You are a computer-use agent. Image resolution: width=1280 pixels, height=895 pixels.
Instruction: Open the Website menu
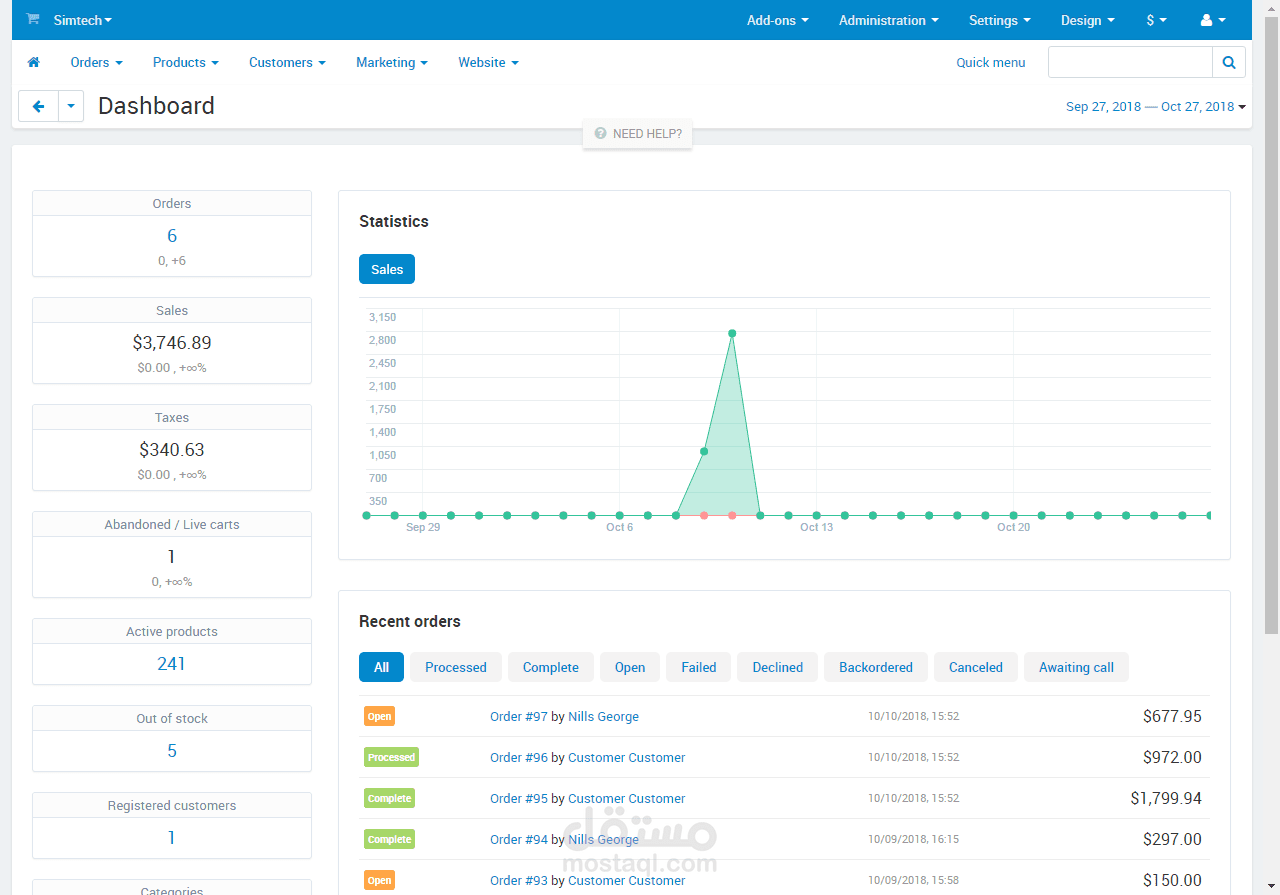click(489, 62)
